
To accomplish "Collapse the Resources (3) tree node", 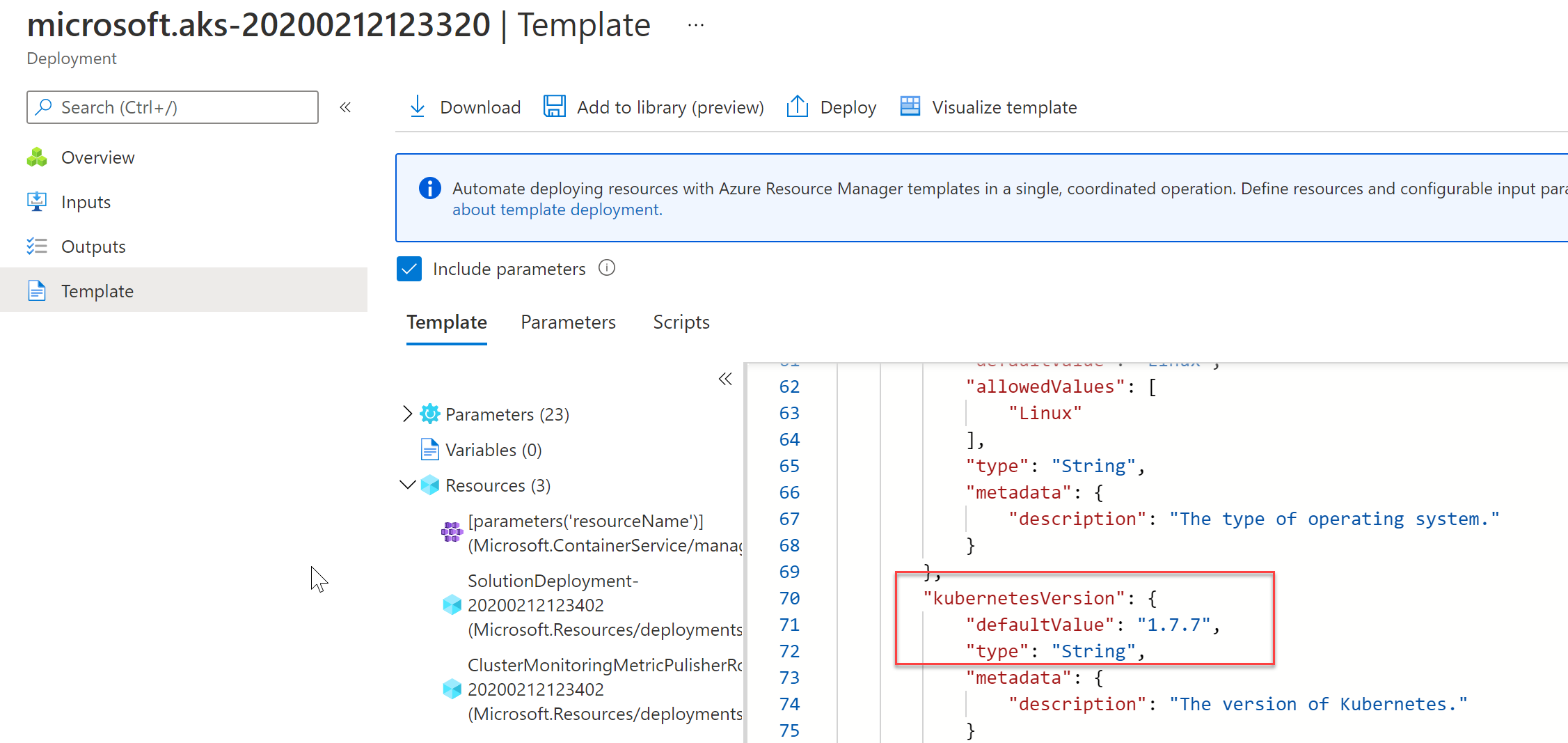I will pos(407,485).
